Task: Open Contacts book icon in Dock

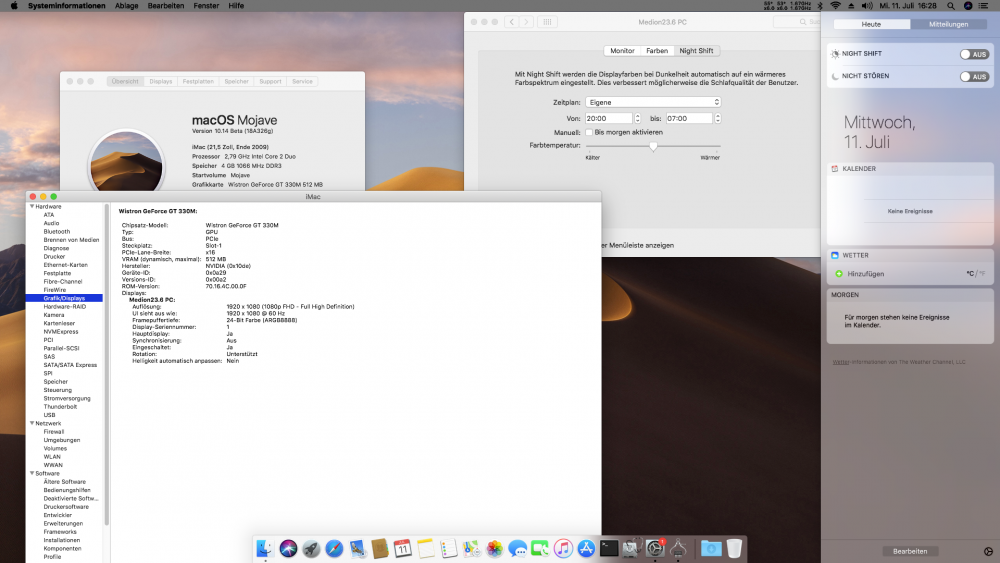Action: (380, 548)
